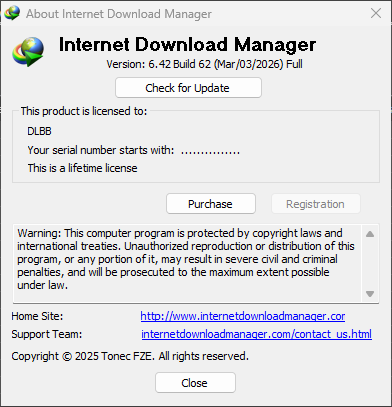Click the small IDM icon in title bar
392x407 pixels.
[12, 13]
